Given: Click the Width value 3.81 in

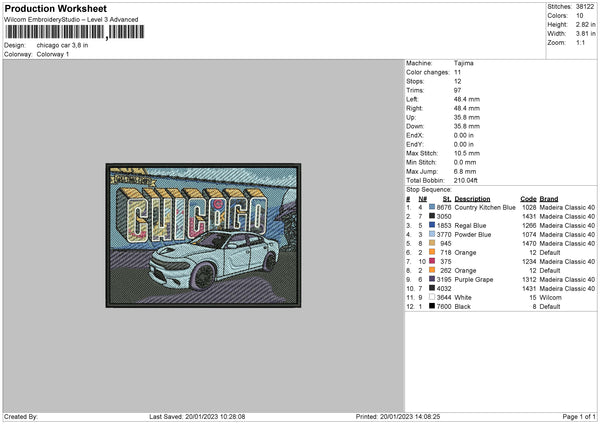Looking at the screenshot, I should point(585,34).
